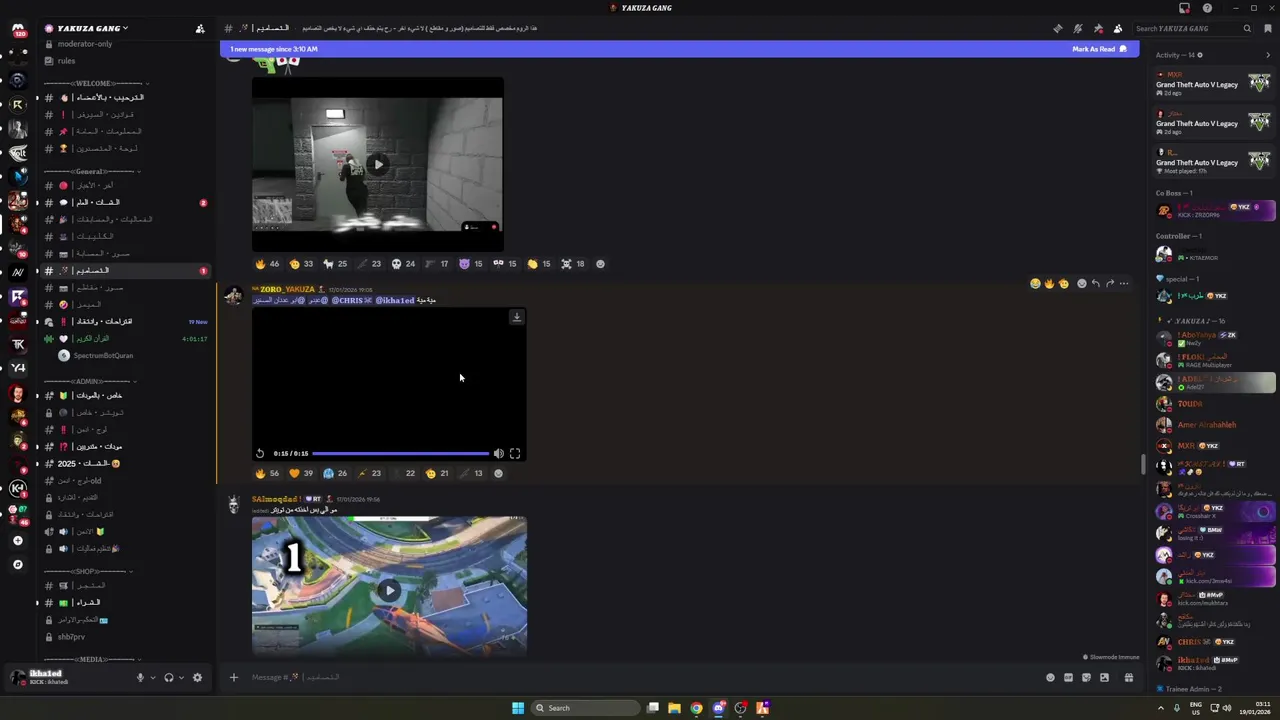Add reaction after the 18 count
1280x720 pixels.
(600, 264)
